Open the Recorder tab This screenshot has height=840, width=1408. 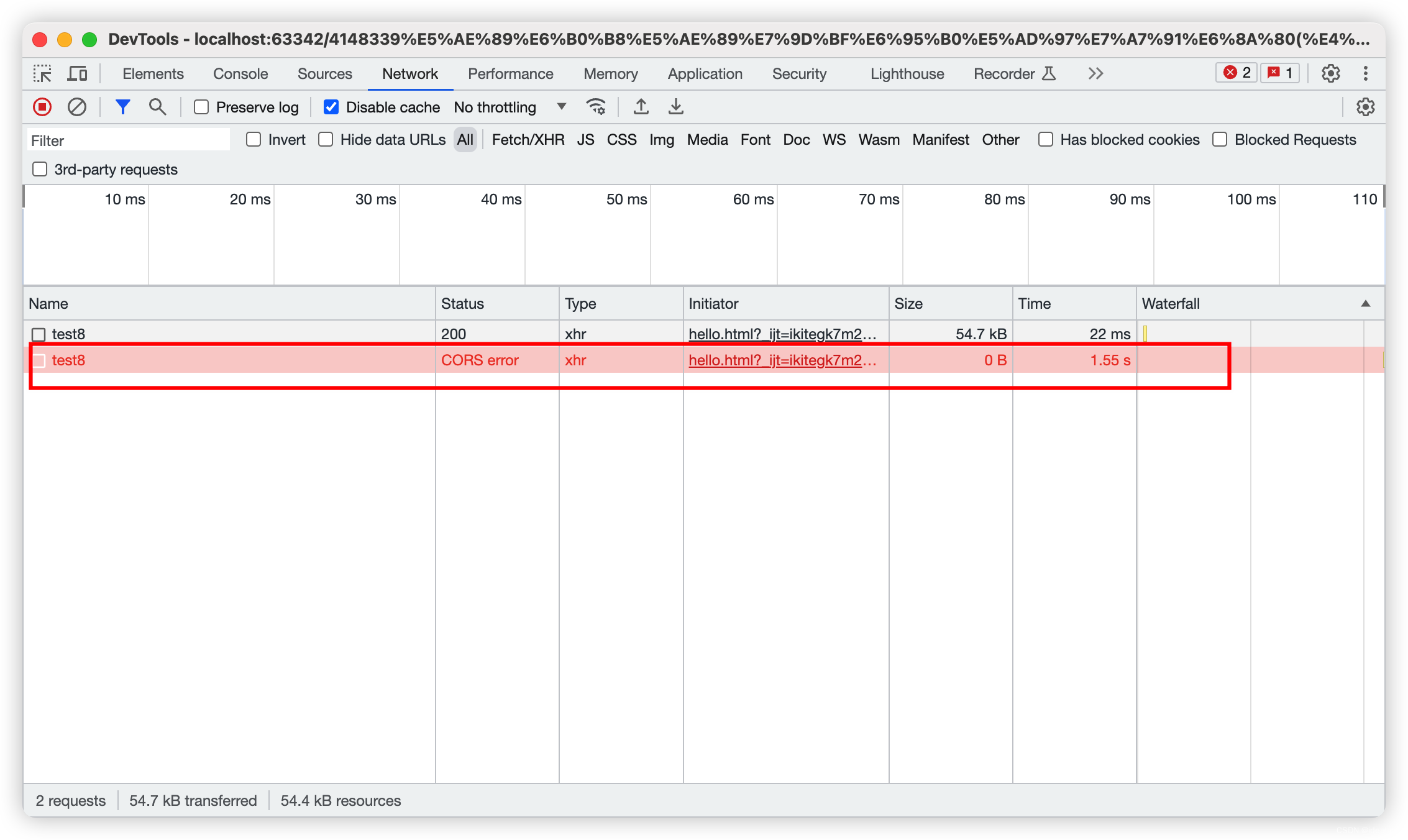click(1014, 73)
